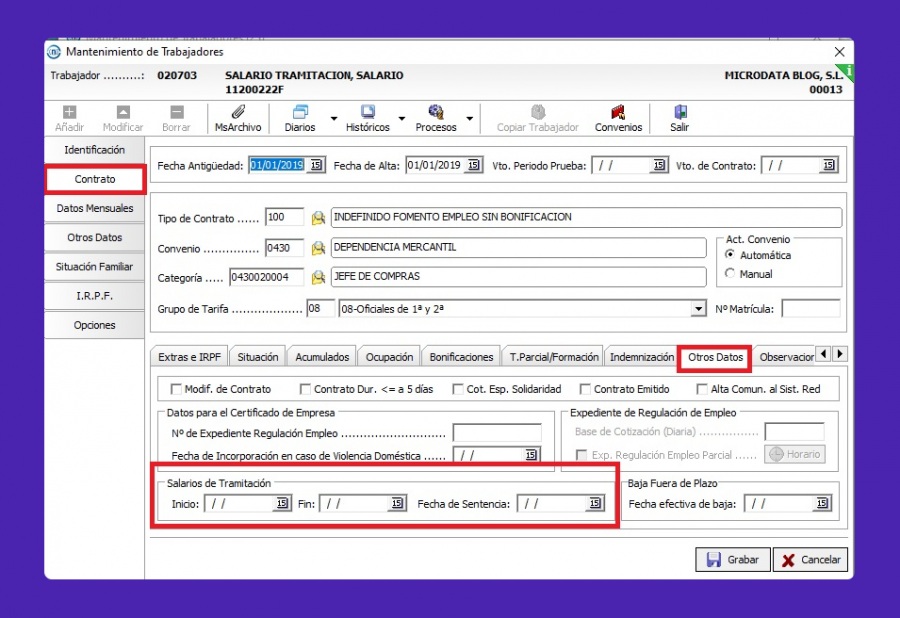Open Datos Mensuales side section
This screenshot has height=618, width=900.
pos(95,208)
